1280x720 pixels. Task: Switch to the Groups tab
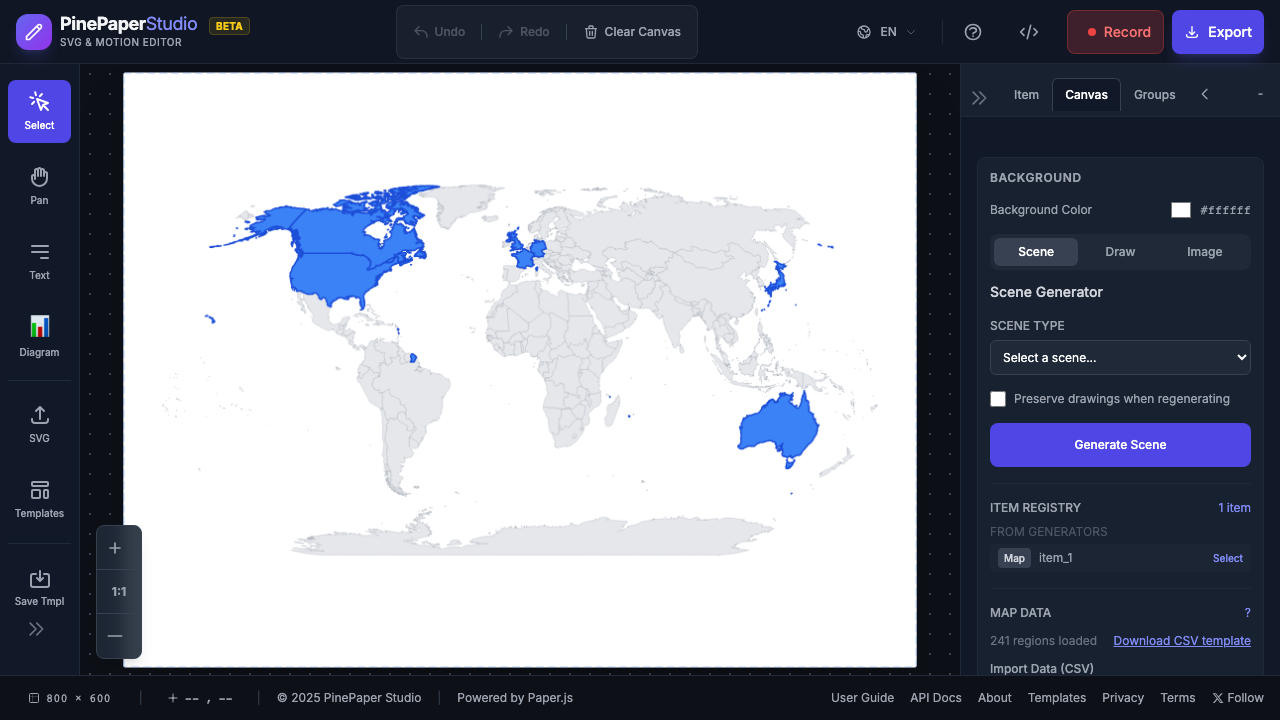(x=1154, y=95)
